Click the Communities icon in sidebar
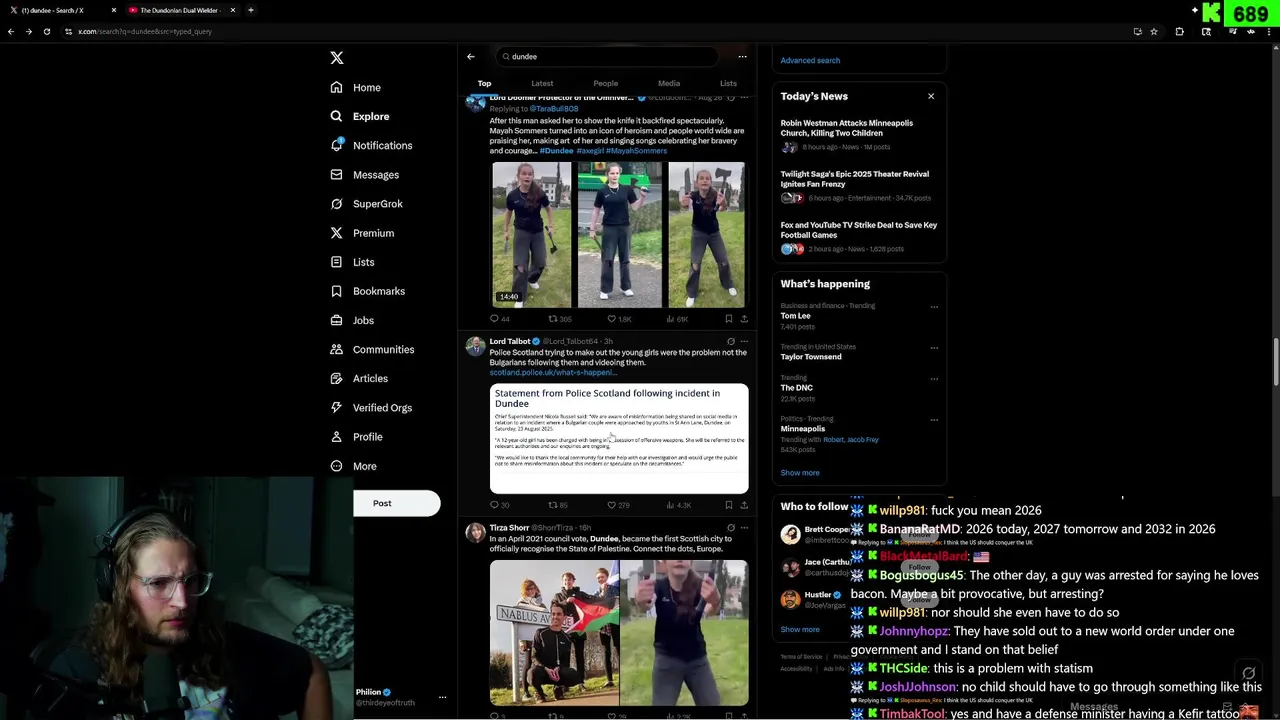The height and width of the screenshot is (720, 1280). [x=337, y=349]
